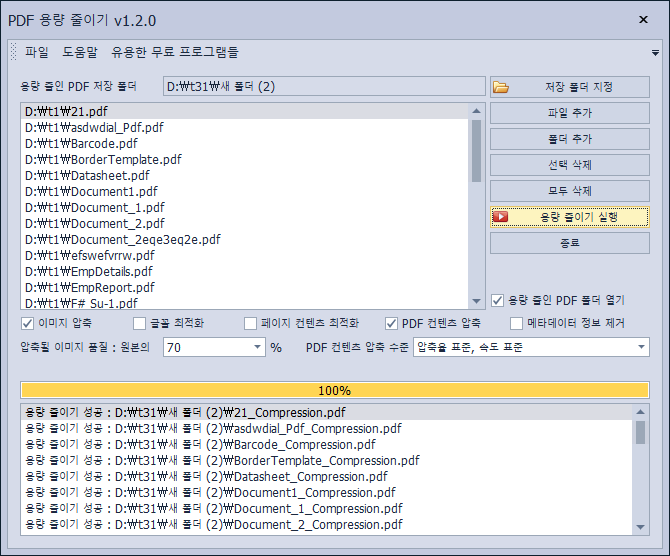Select the Document1_Compression.pdf log row
The width and height of the screenshot is (670, 556).
point(327,493)
